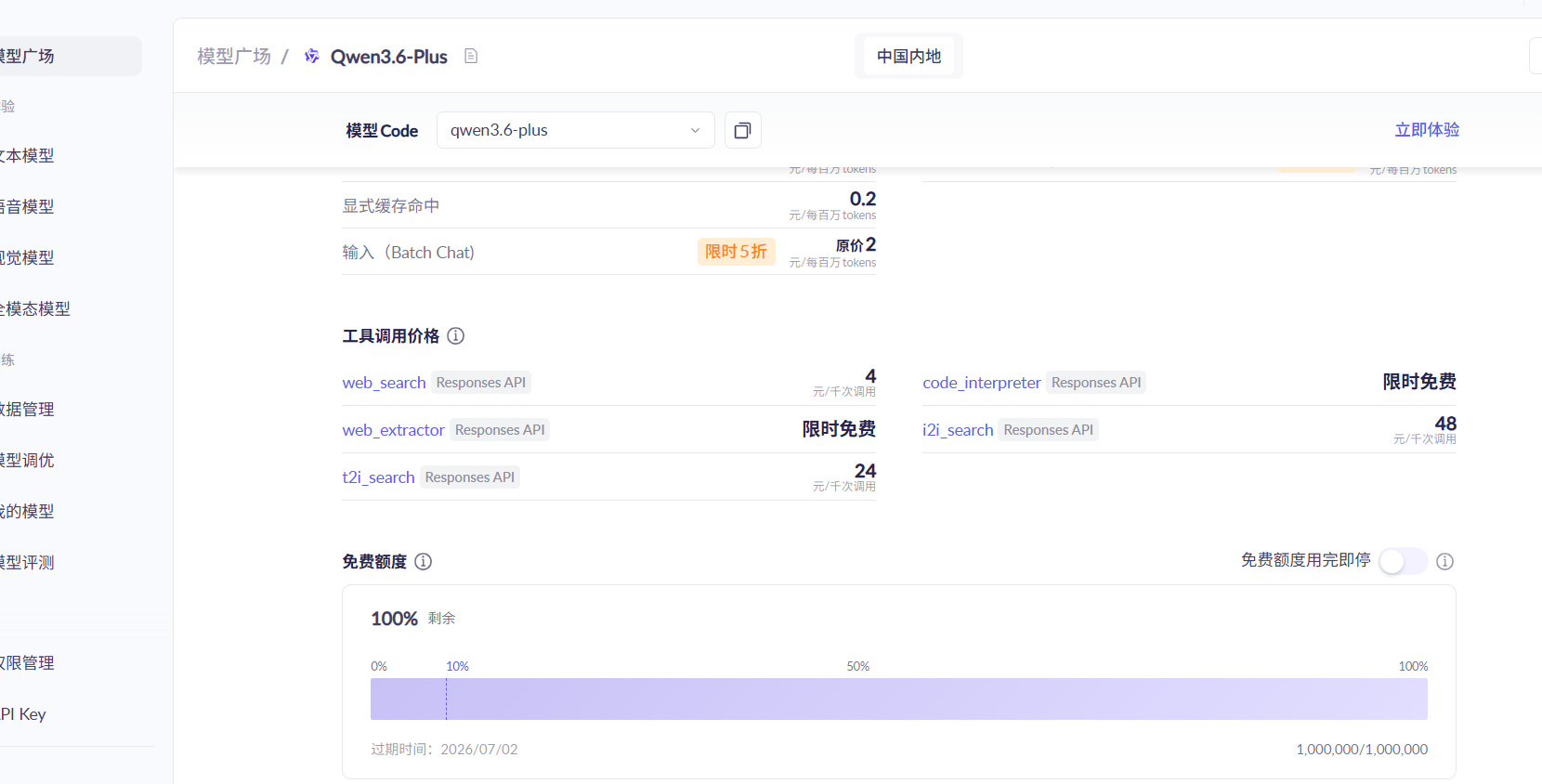Click the 4 元/千次调用 price for web_search
Screen dimensions: 1542x784
tap(844, 383)
